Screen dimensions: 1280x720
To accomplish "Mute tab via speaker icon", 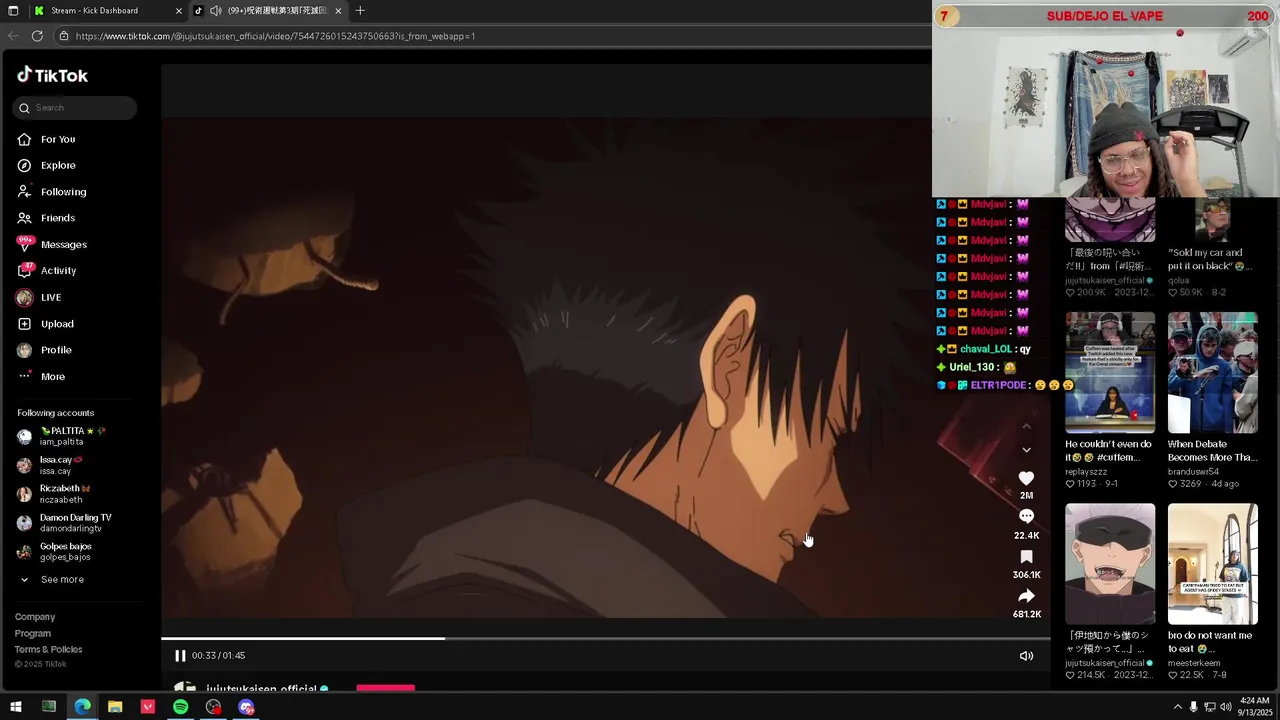I will tap(215, 11).
